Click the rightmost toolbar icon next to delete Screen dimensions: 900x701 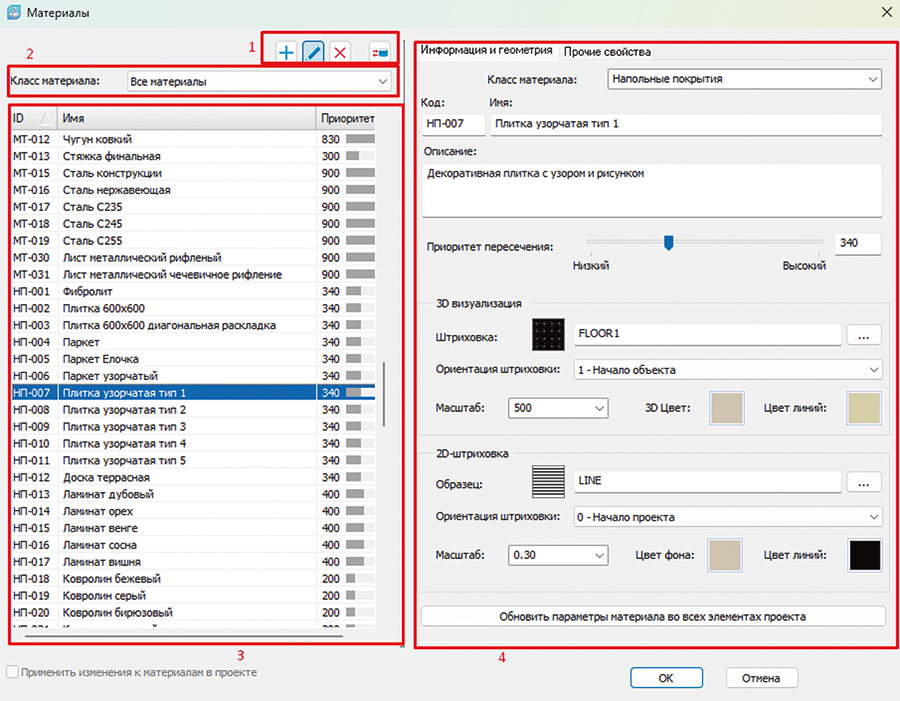tap(379, 52)
